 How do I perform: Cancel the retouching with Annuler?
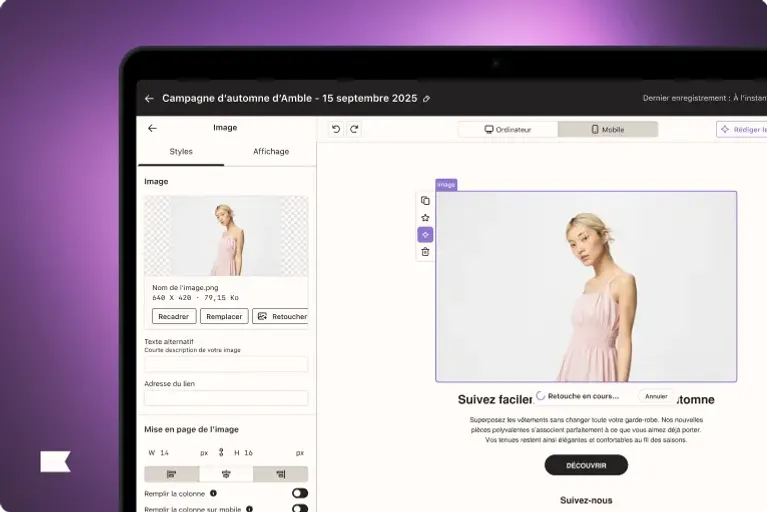coord(656,396)
